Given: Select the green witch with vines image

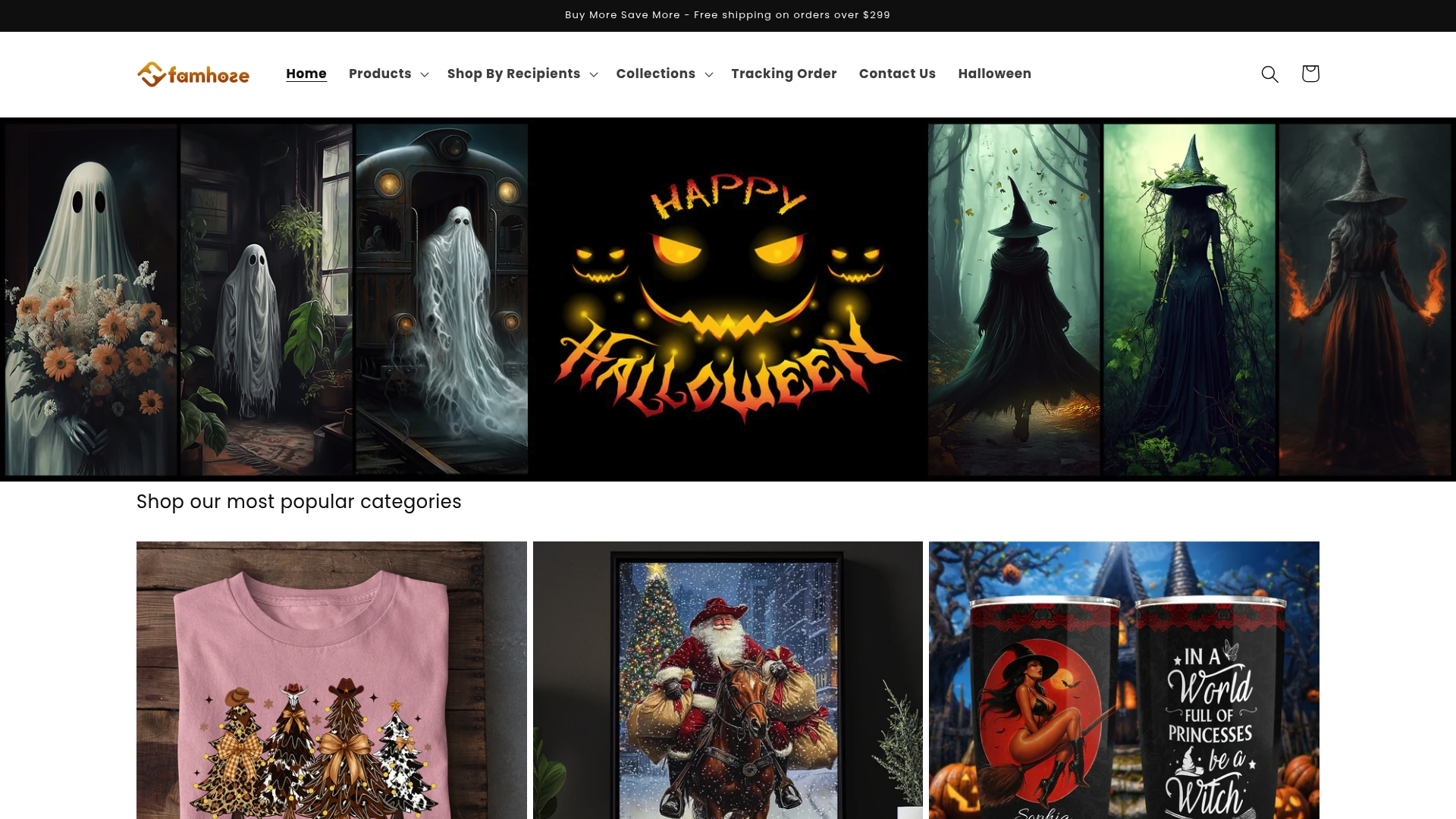Looking at the screenshot, I should (1189, 300).
